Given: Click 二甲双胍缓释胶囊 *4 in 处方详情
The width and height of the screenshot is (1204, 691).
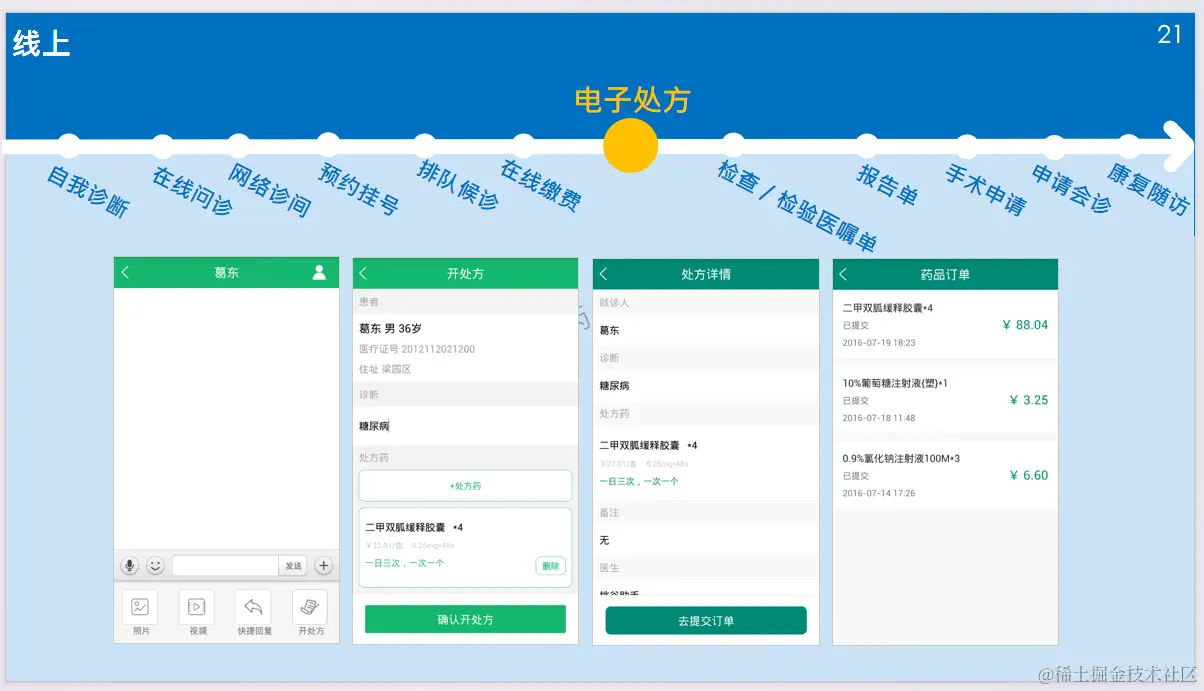Looking at the screenshot, I should pyautogui.click(x=648, y=445).
